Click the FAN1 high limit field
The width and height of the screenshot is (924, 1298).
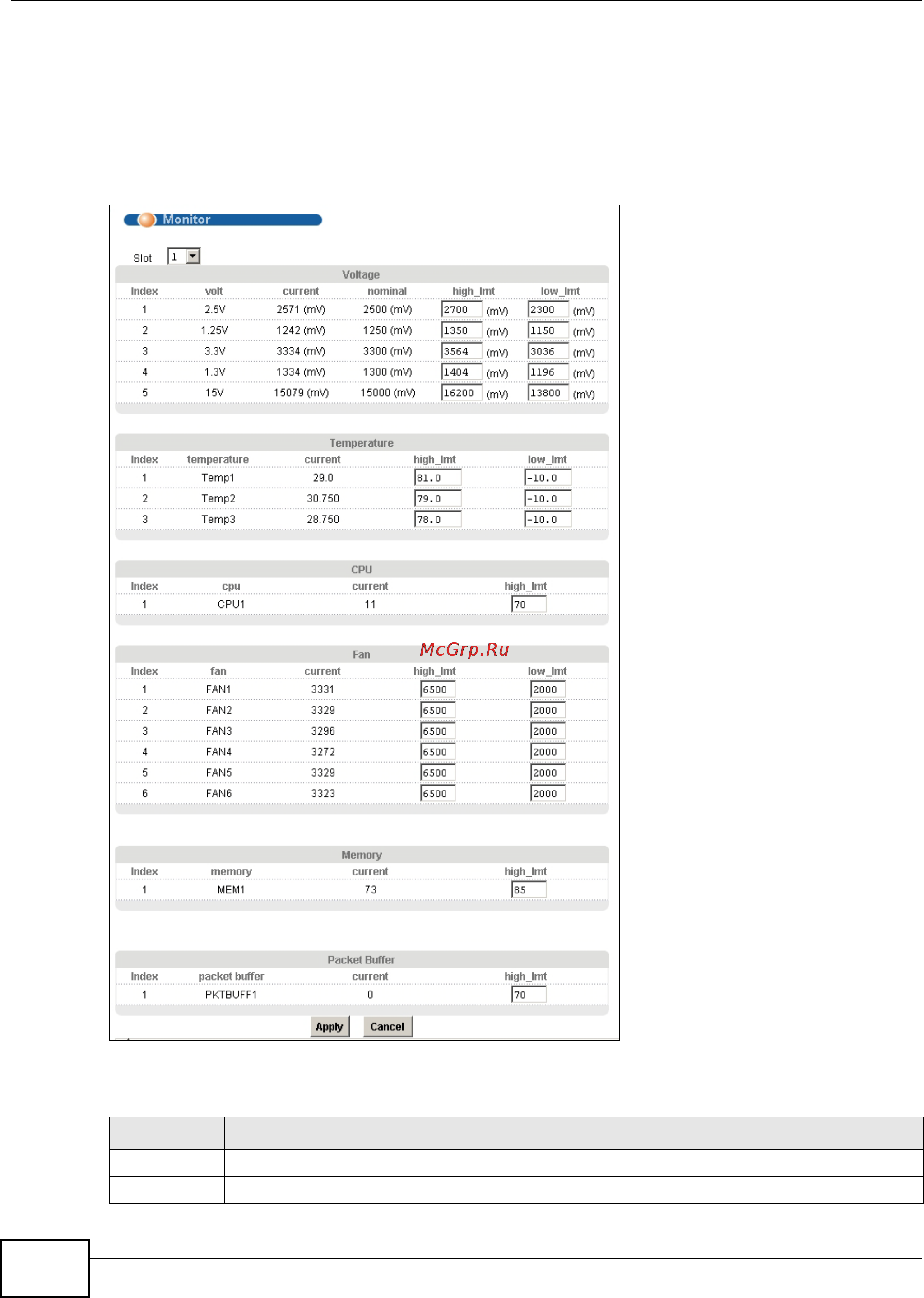(x=437, y=690)
